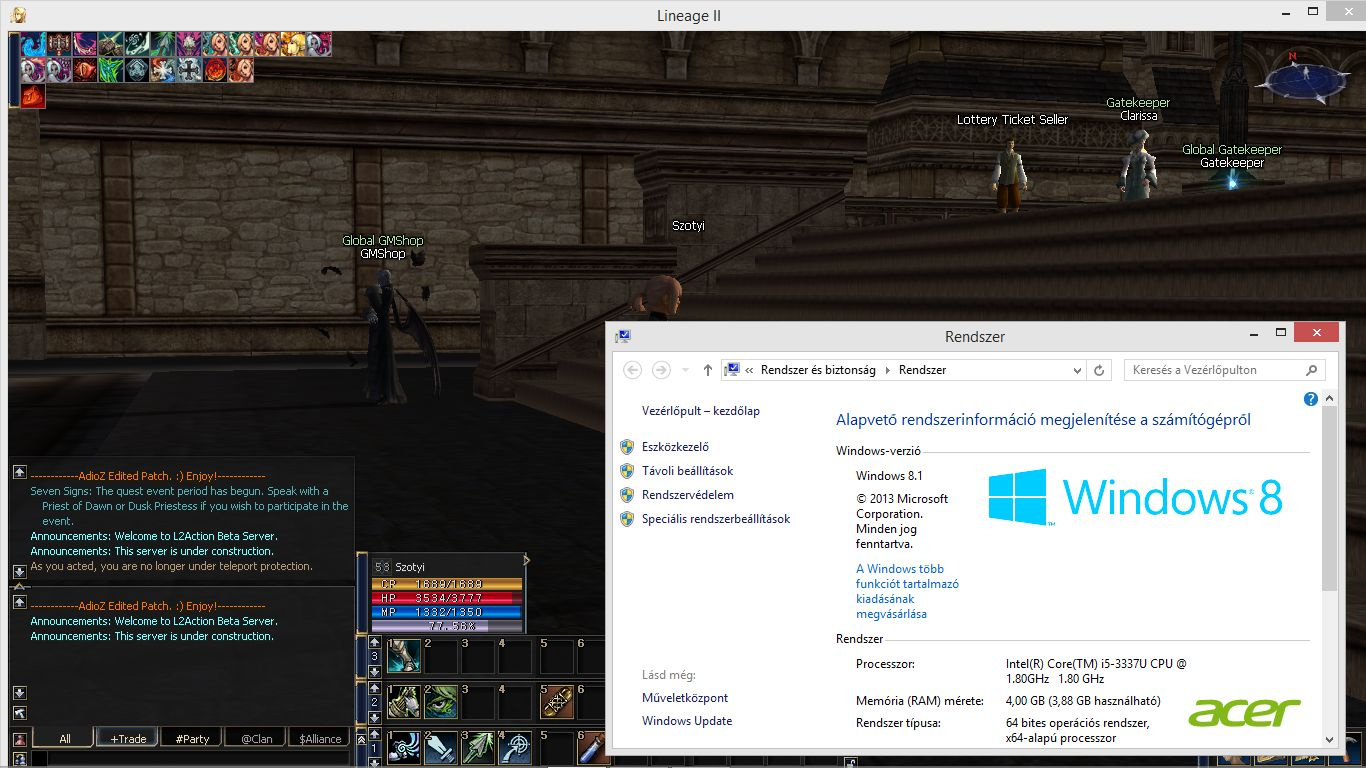Open the Speciális rendszerbeállítások link
The height and width of the screenshot is (768, 1366).
click(x=716, y=519)
